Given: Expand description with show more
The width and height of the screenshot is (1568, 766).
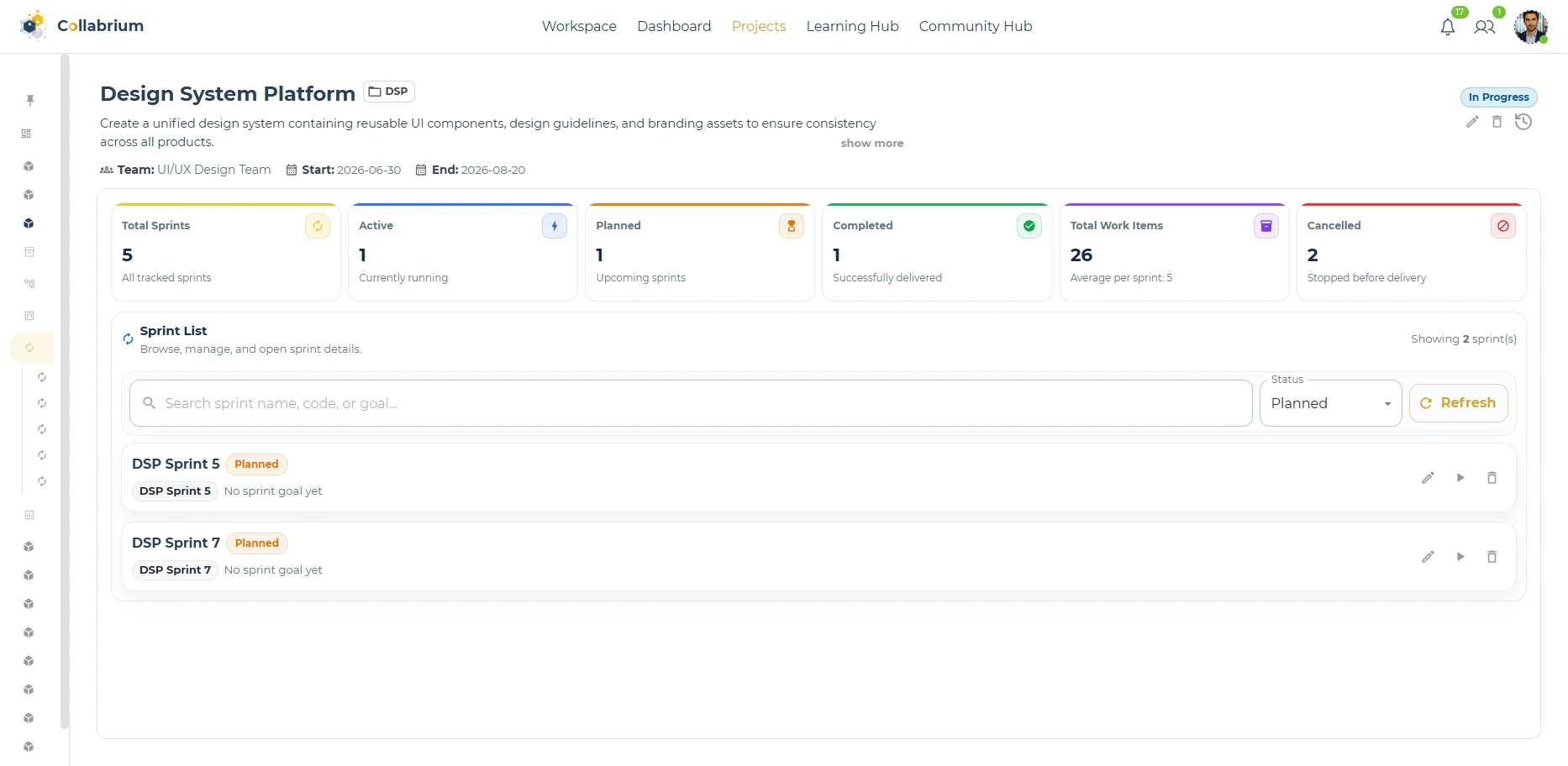Looking at the screenshot, I should [872, 144].
